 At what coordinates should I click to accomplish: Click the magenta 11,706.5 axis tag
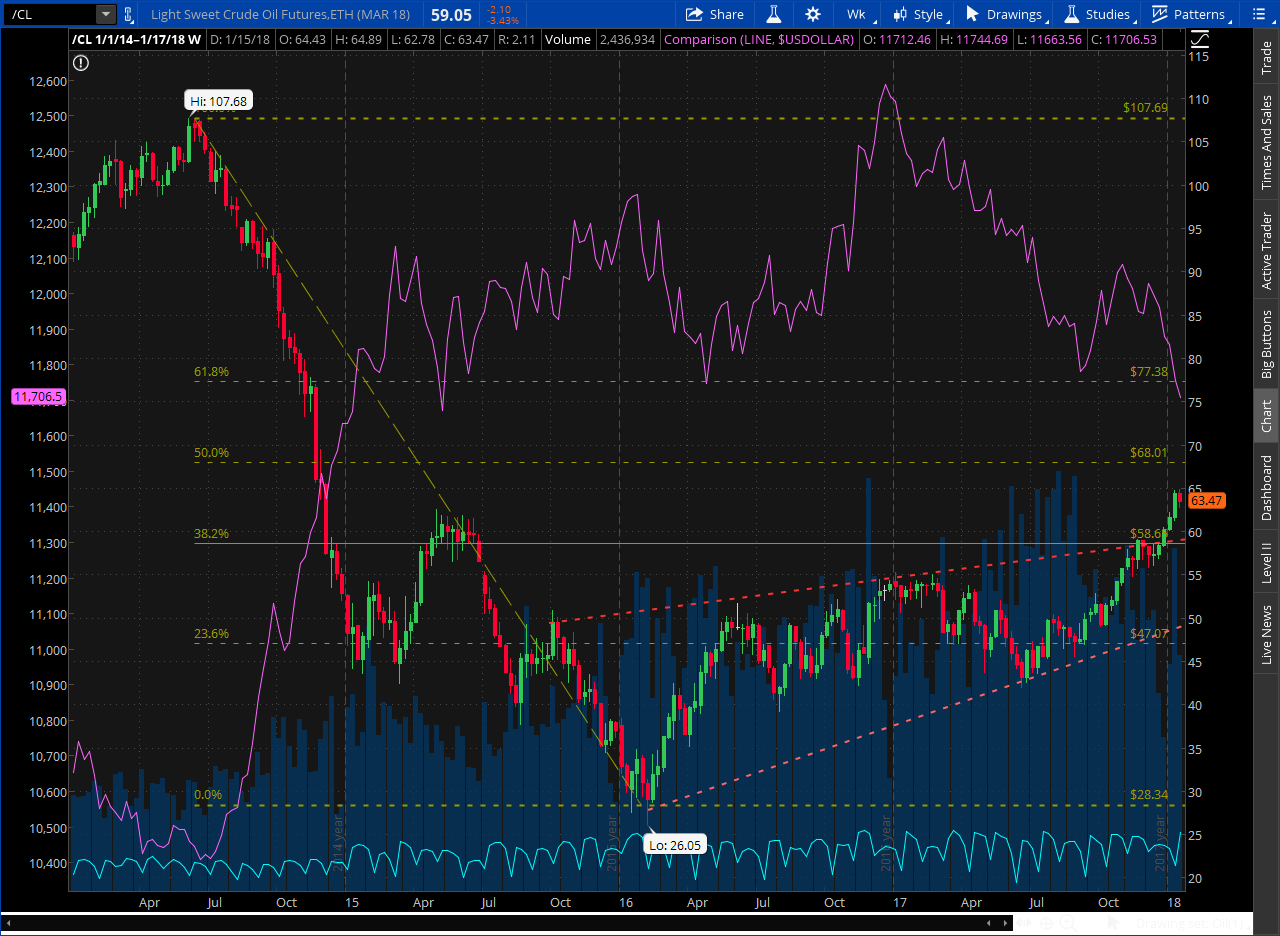pyautogui.click(x=39, y=397)
